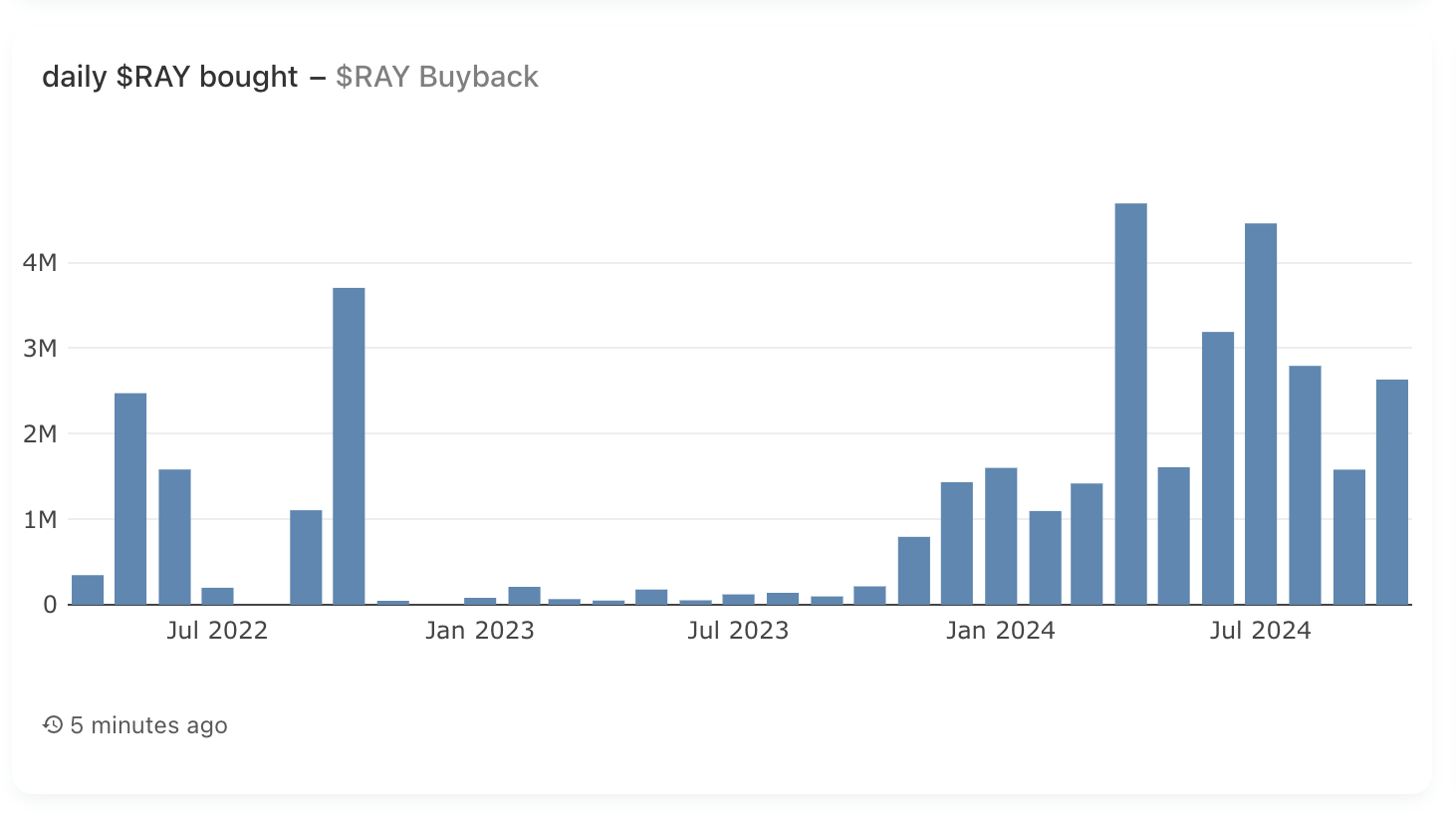Image resolution: width=1456 pixels, height=817 pixels.
Task: Click the Jan 2024 axis label
Action: tap(1001, 630)
